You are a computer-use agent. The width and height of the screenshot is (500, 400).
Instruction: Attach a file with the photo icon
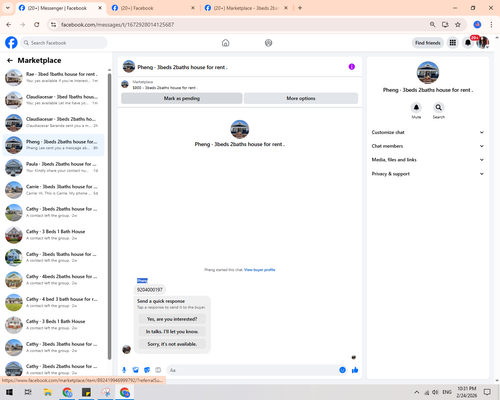pos(136,370)
